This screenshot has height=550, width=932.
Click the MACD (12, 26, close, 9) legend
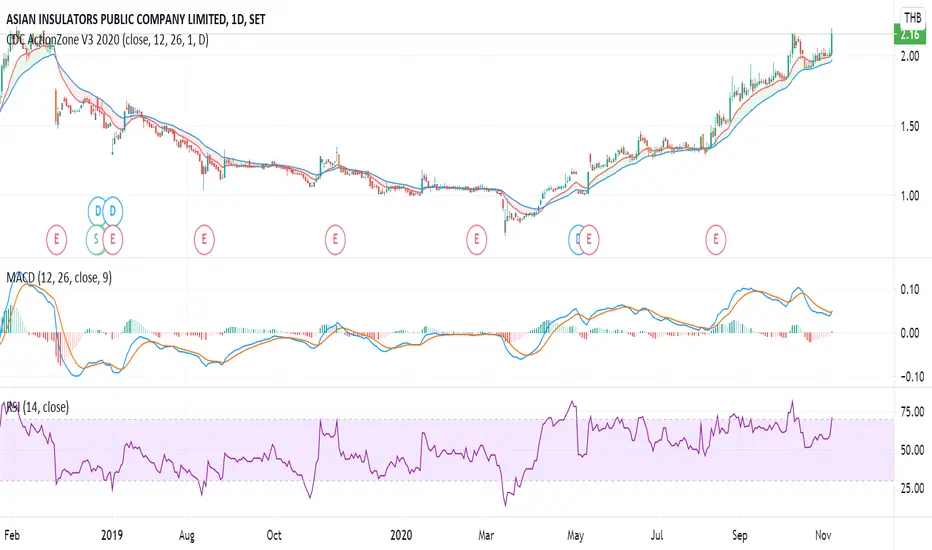click(59, 278)
